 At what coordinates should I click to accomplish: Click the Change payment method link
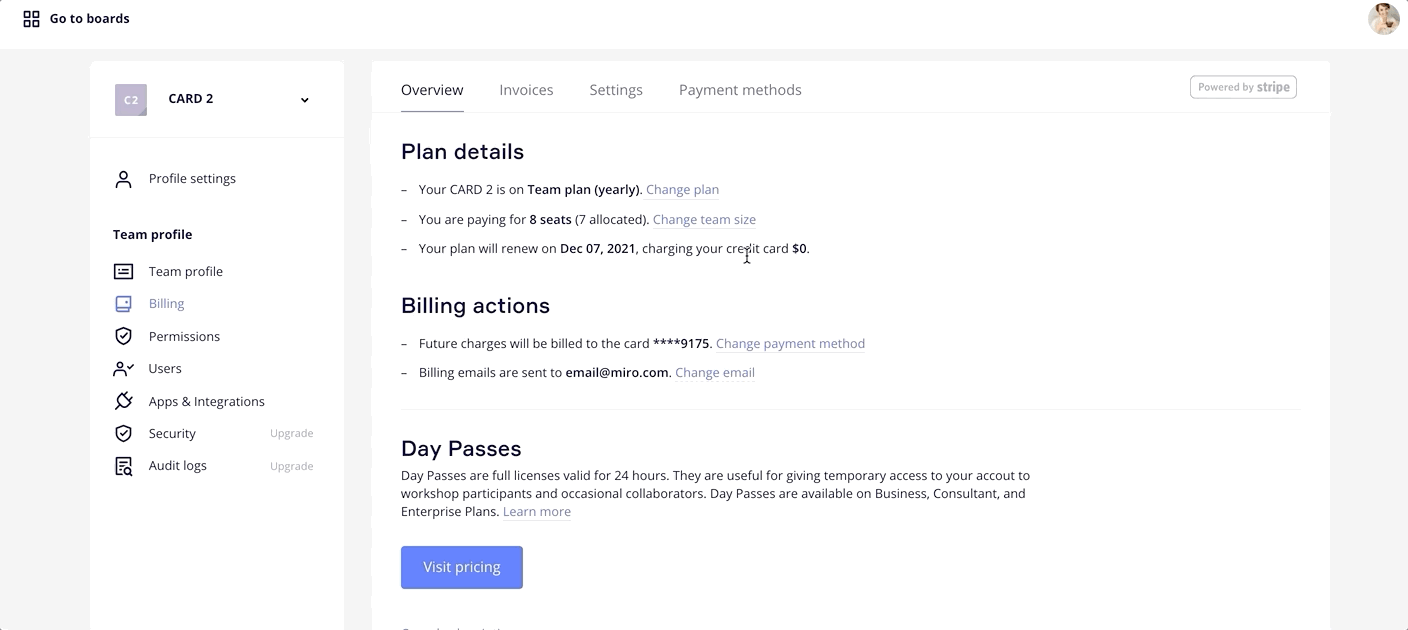(x=790, y=344)
